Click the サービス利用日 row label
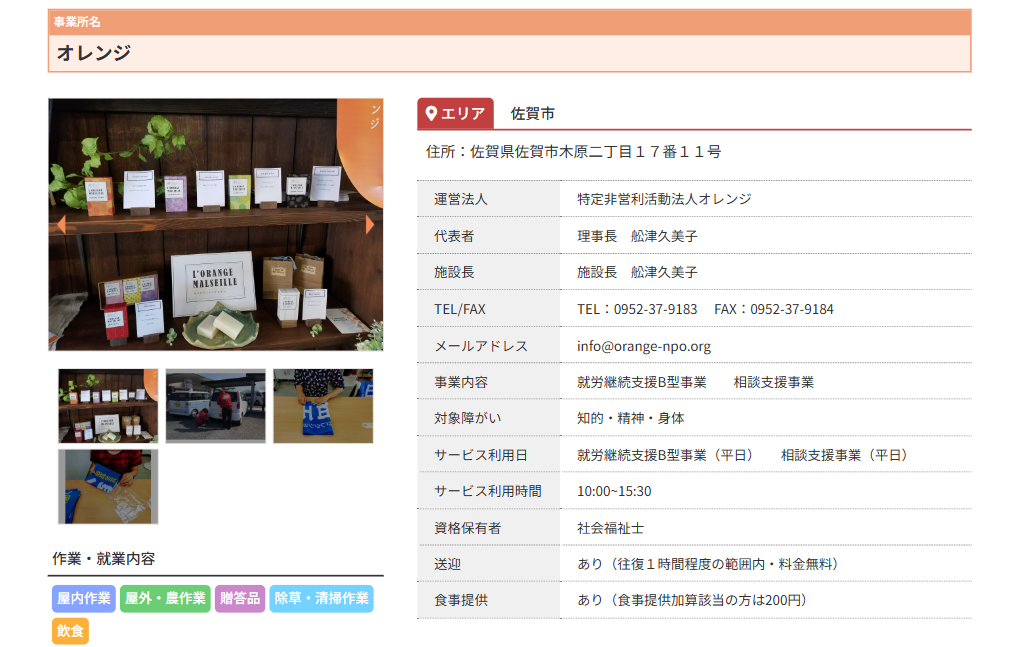 tap(481, 455)
